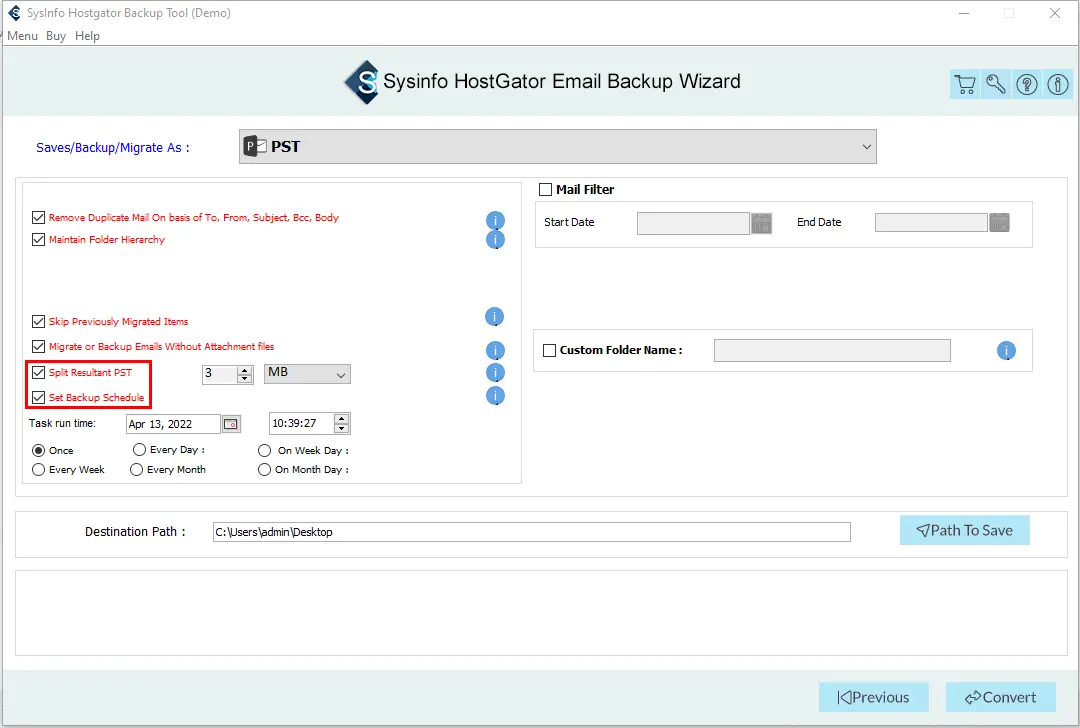
Task: Open the Menu menu
Action: [x=22, y=36]
